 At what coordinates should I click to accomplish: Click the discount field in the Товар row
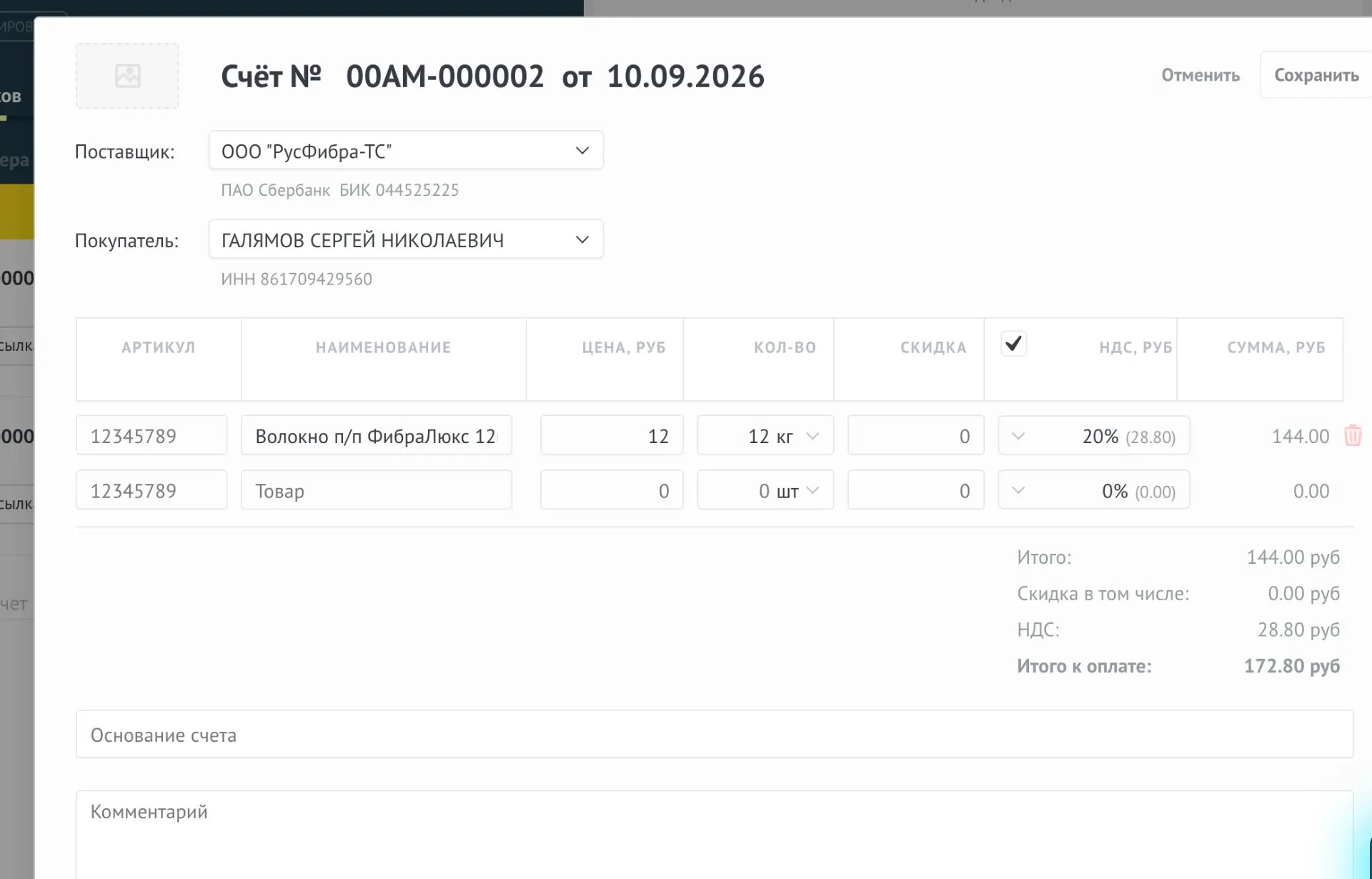pyautogui.click(x=915, y=490)
